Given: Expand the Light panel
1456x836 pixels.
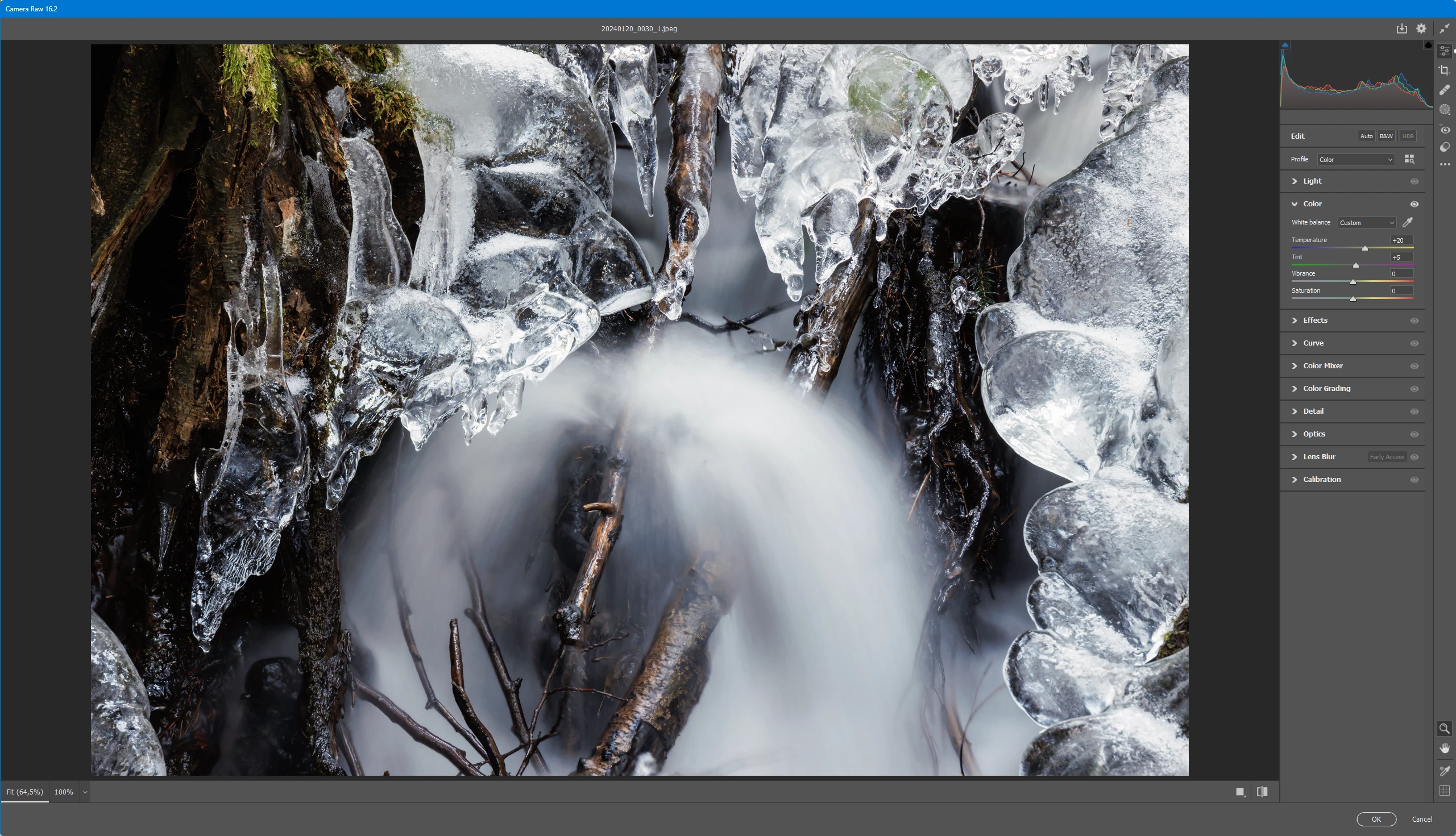Looking at the screenshot, I should 1312,181.
